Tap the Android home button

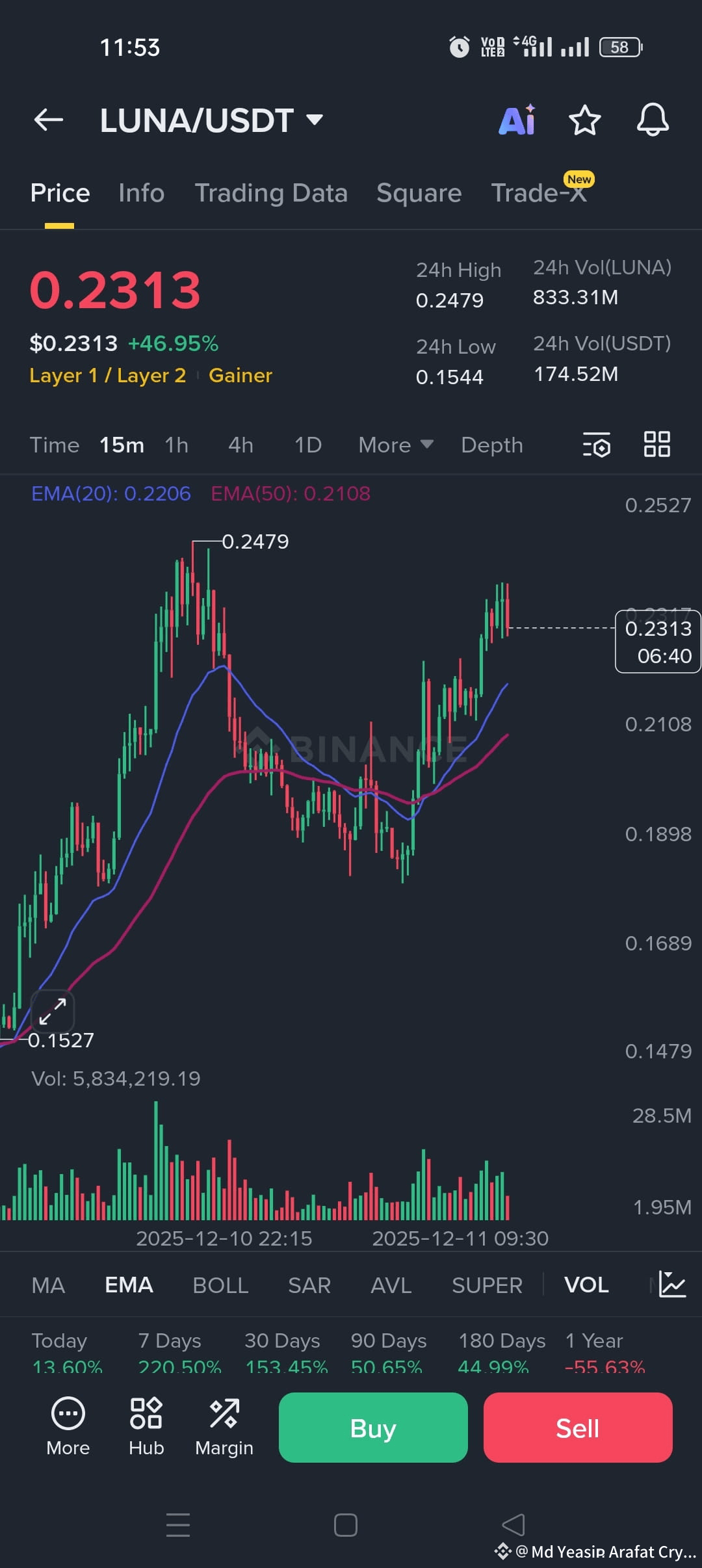click(x=345, y=1524)
